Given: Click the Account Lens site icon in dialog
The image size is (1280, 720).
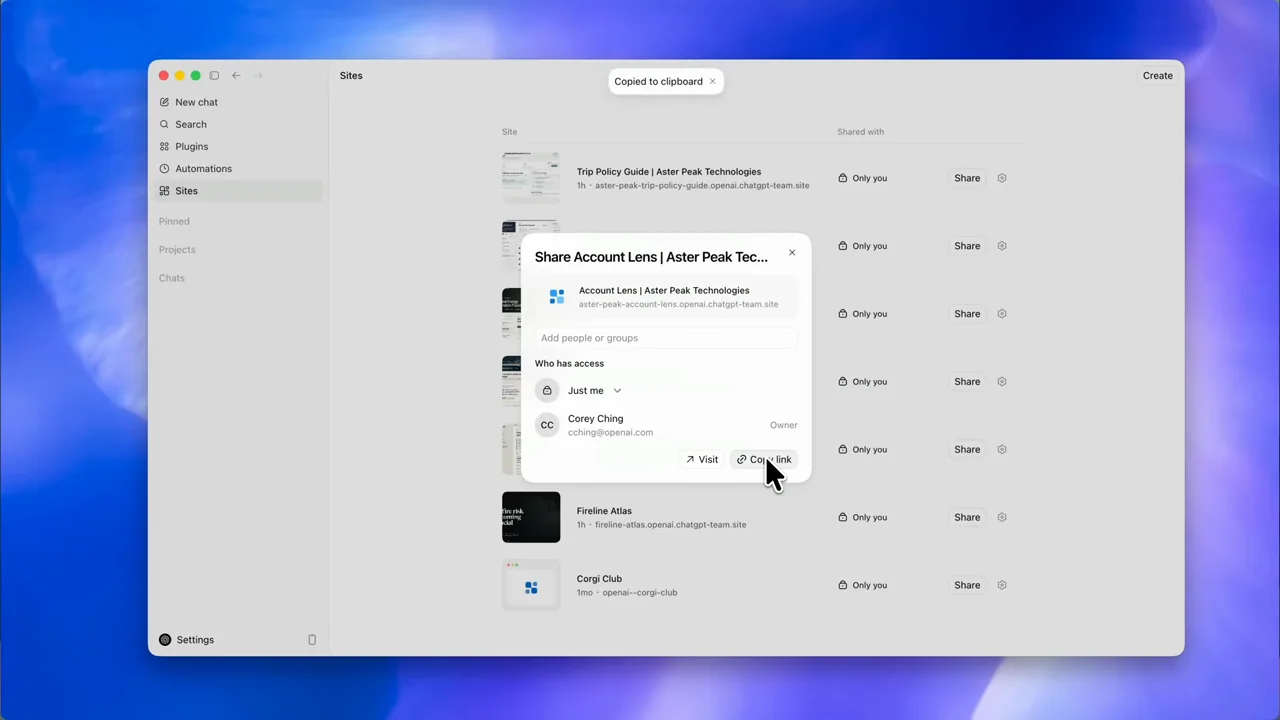Looking at the screenshot, I should 557,297.
